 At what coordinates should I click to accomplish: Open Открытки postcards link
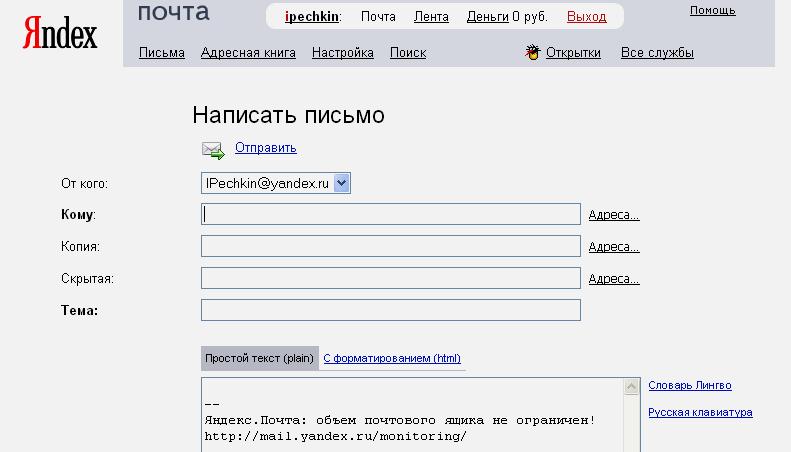(573, 52)
